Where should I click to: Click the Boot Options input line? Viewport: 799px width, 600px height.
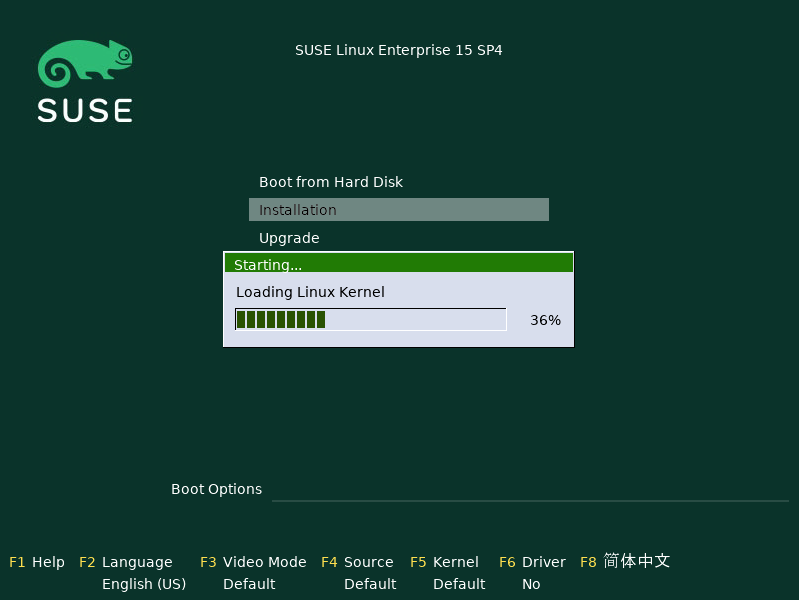tap(530, 492)
